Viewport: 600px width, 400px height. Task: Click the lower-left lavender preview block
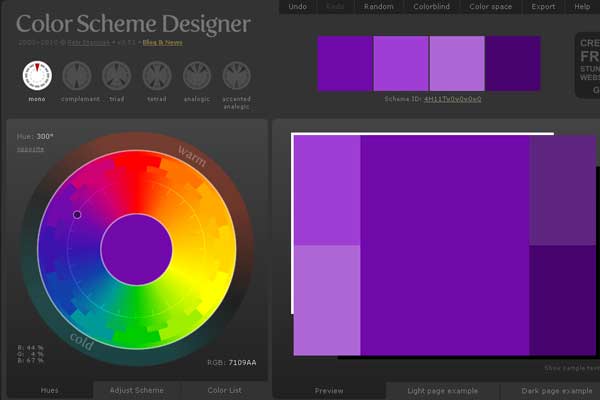pyautogui.click(x=327, y=300)
